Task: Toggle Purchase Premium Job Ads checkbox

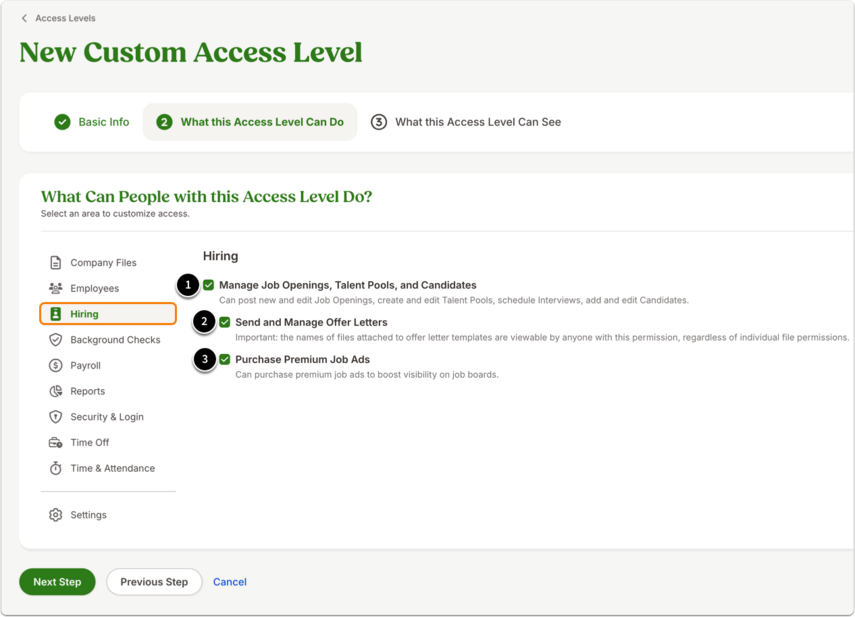Action: click(225, 359)
